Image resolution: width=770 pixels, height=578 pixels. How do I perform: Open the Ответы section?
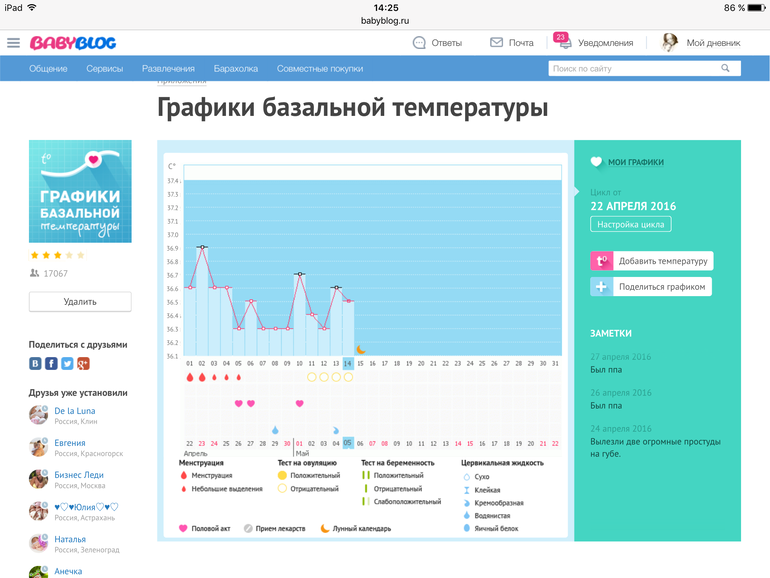point(437,43)
